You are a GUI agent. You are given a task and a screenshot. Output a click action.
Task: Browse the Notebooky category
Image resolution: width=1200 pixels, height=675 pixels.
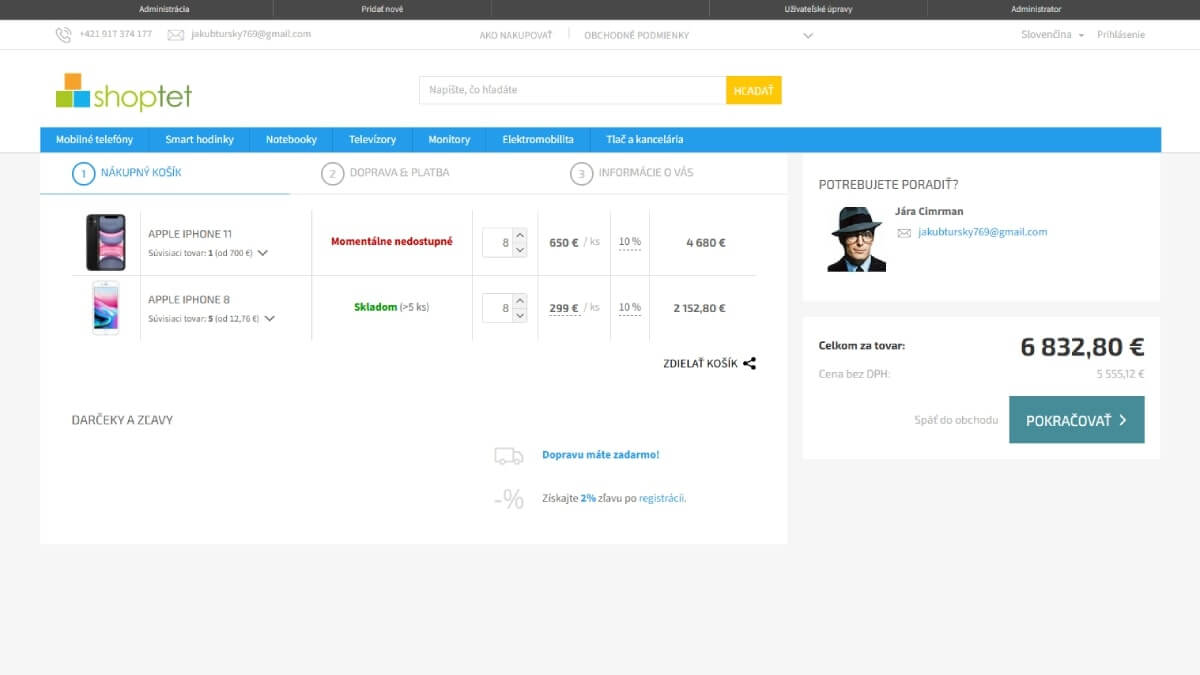pyautogui.click(x=291, y=140)
